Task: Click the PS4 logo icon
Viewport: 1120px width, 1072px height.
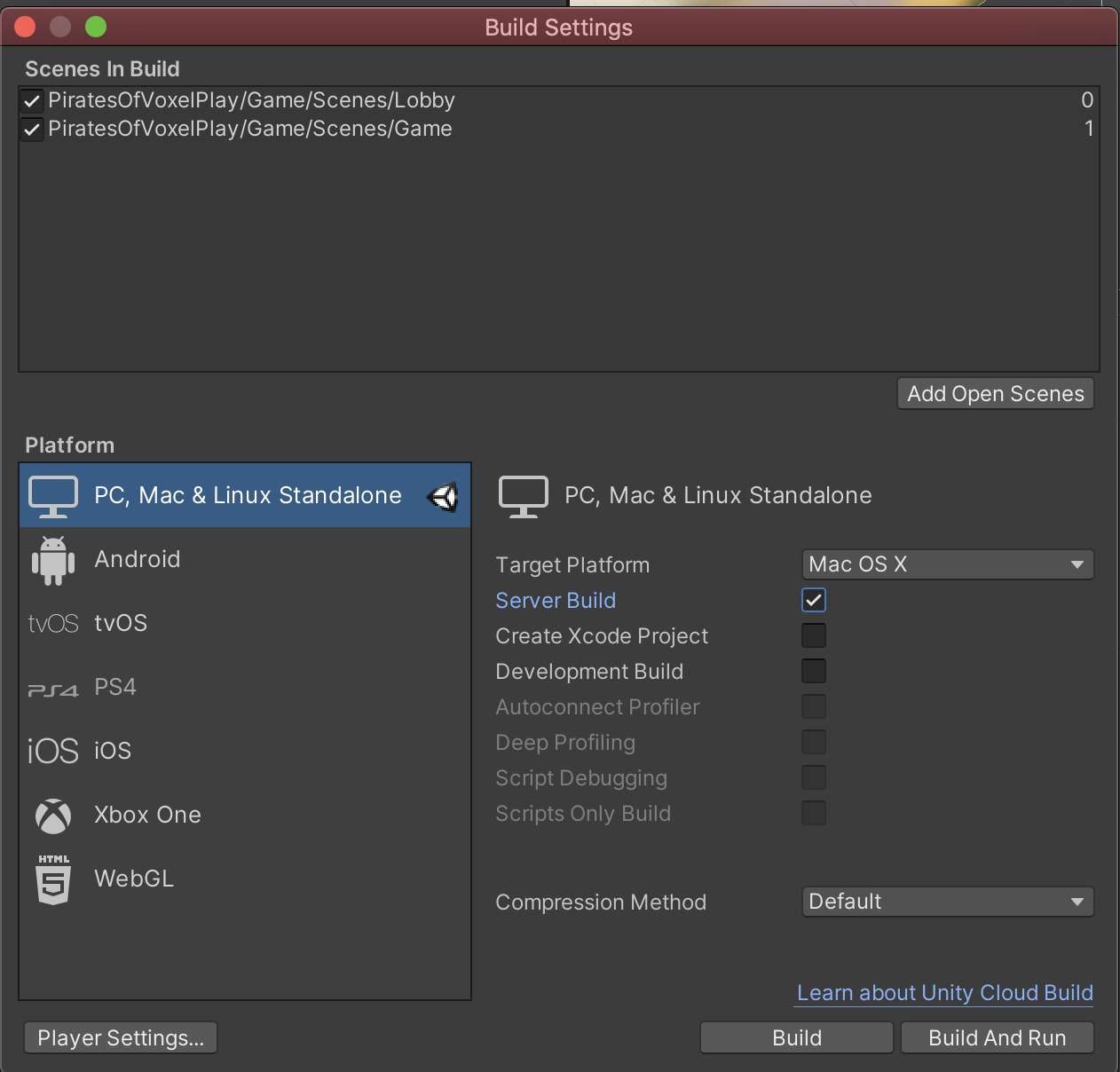Action: coord(53,690)
